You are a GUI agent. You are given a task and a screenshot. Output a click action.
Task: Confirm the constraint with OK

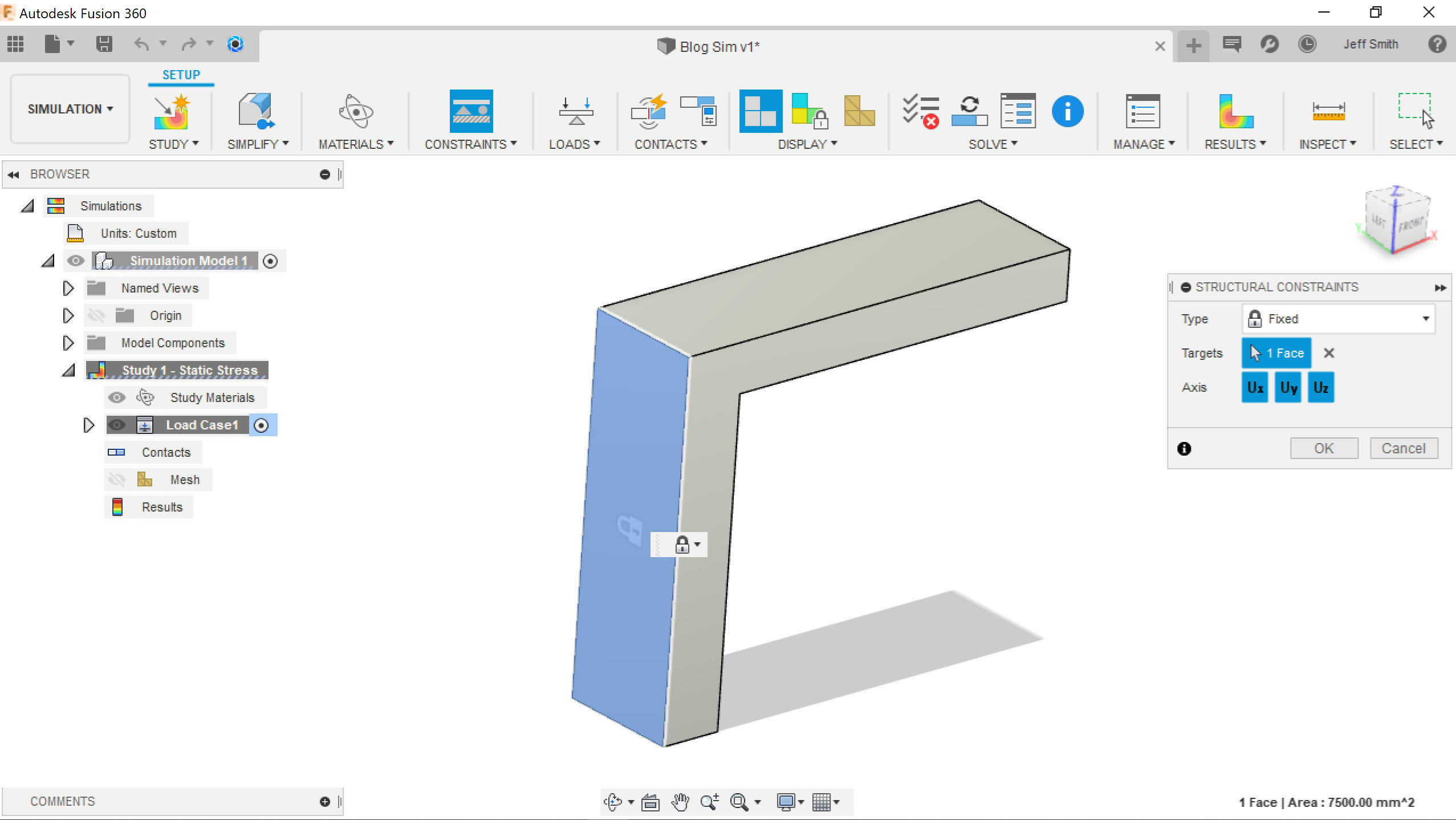1323,448
